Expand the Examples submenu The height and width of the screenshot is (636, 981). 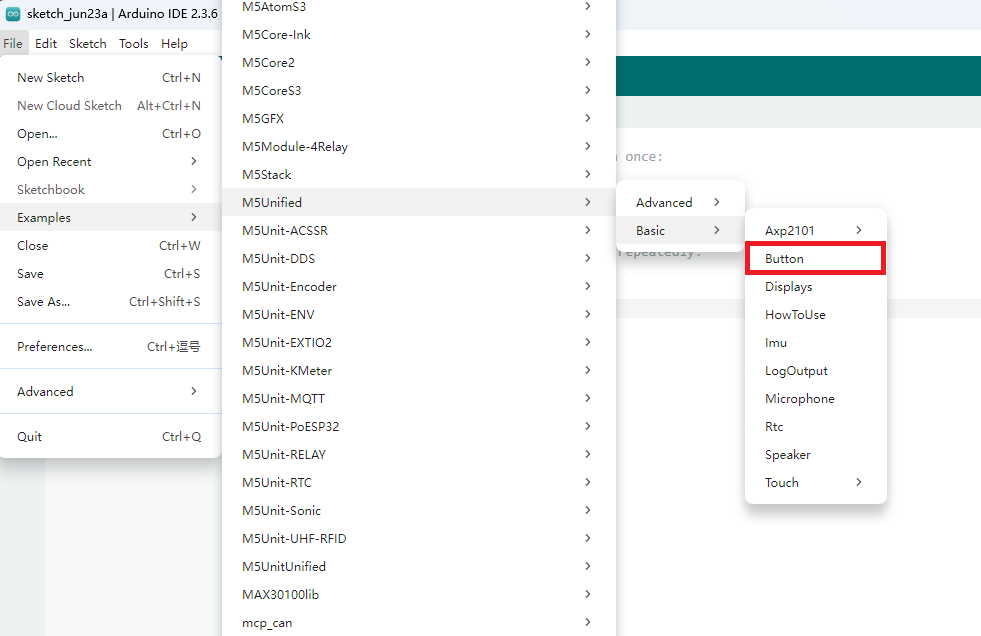[x=111, y=218]
